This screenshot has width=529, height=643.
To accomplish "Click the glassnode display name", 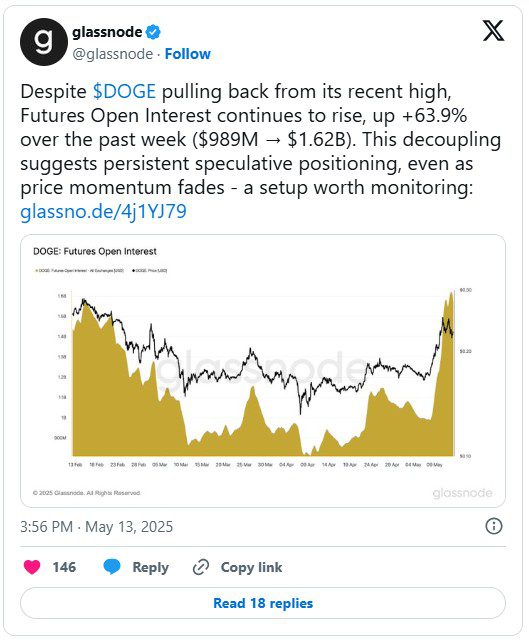I will [x=107, y=32].
